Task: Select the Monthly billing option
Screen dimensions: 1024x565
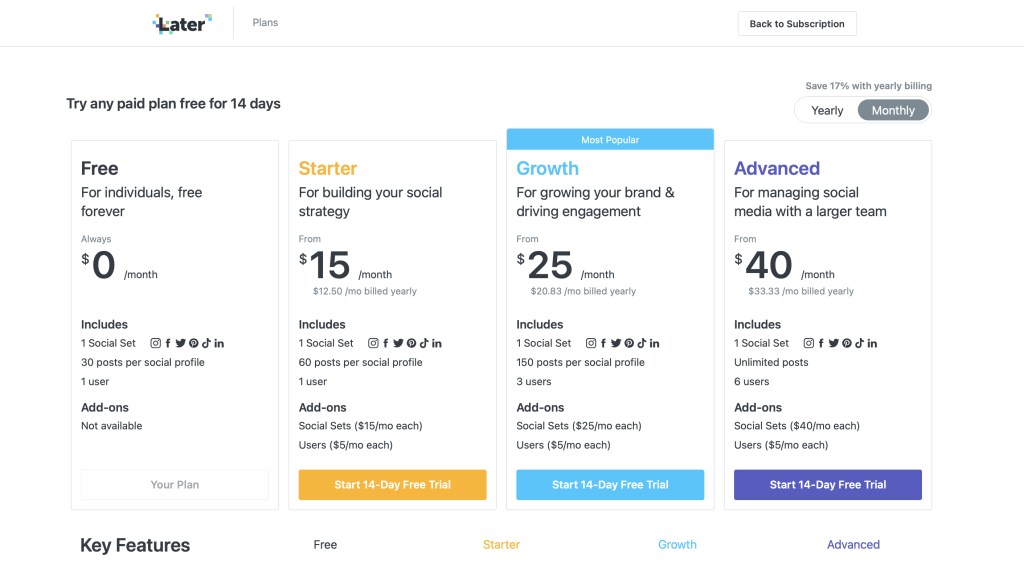Action: (893, 111)
